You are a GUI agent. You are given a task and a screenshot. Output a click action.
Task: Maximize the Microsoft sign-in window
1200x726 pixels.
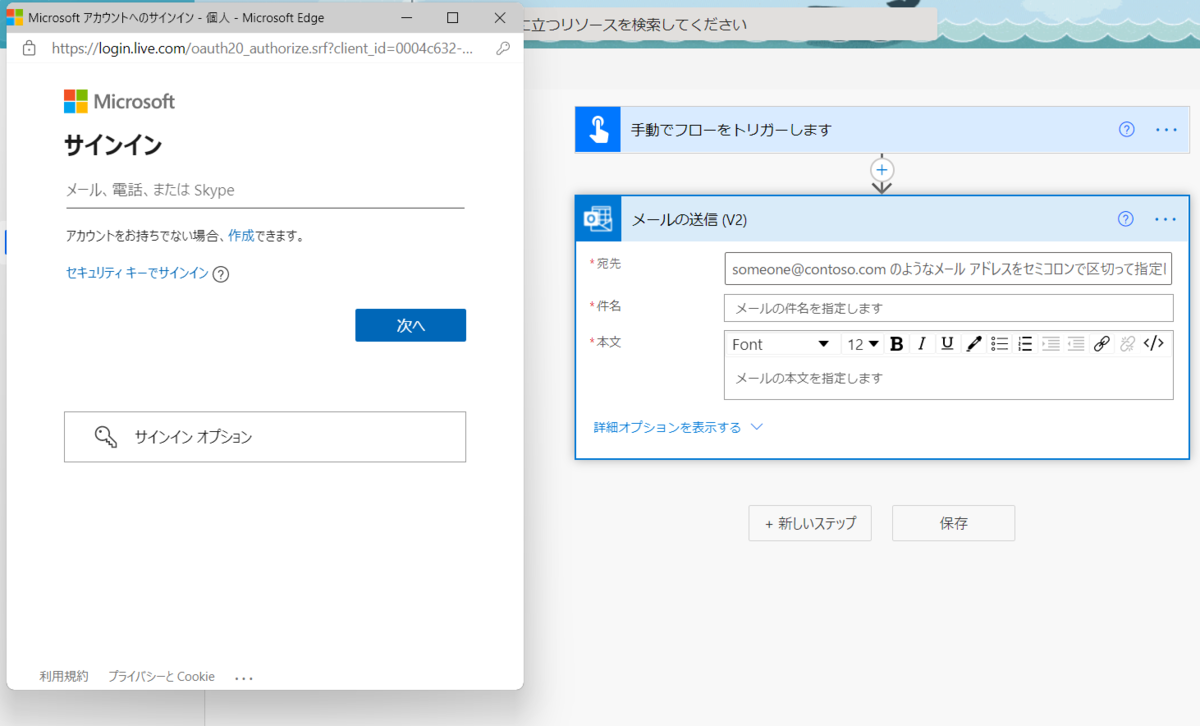[452, 18]
